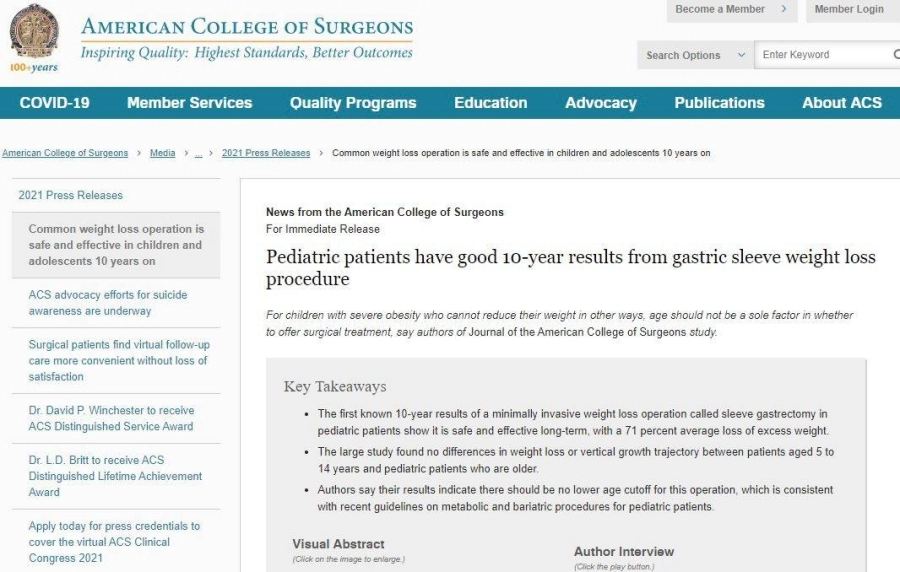Go to Media breadcrumb link

click(162, 153)
